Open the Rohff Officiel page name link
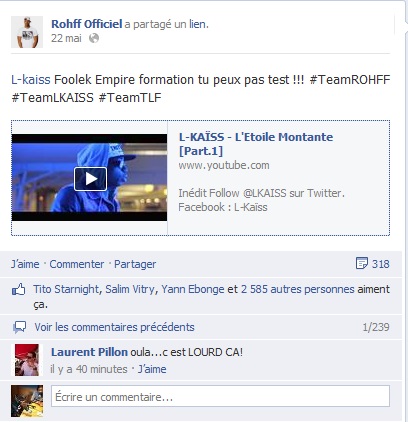 (87, 24)
